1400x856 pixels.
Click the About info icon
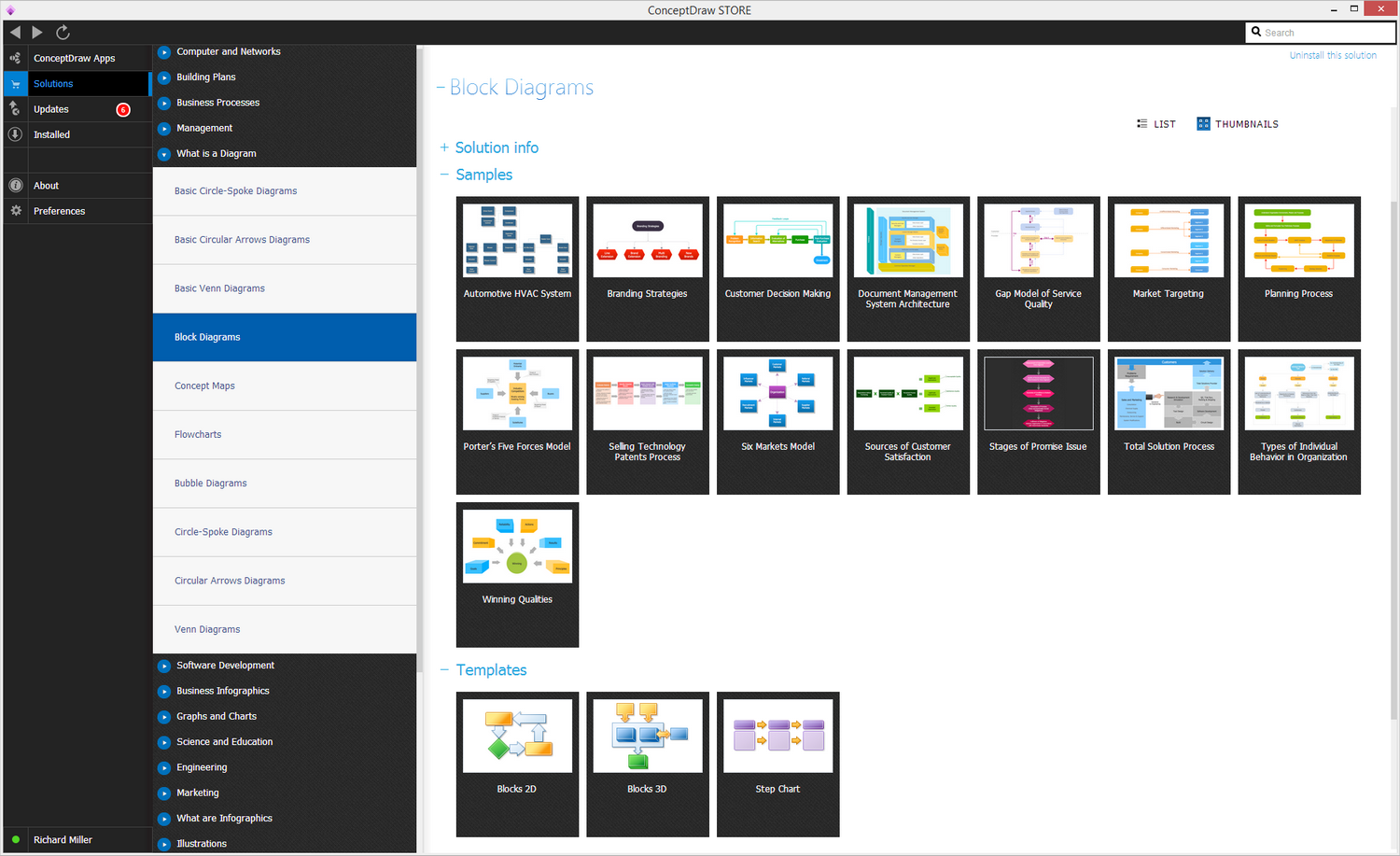15,186
